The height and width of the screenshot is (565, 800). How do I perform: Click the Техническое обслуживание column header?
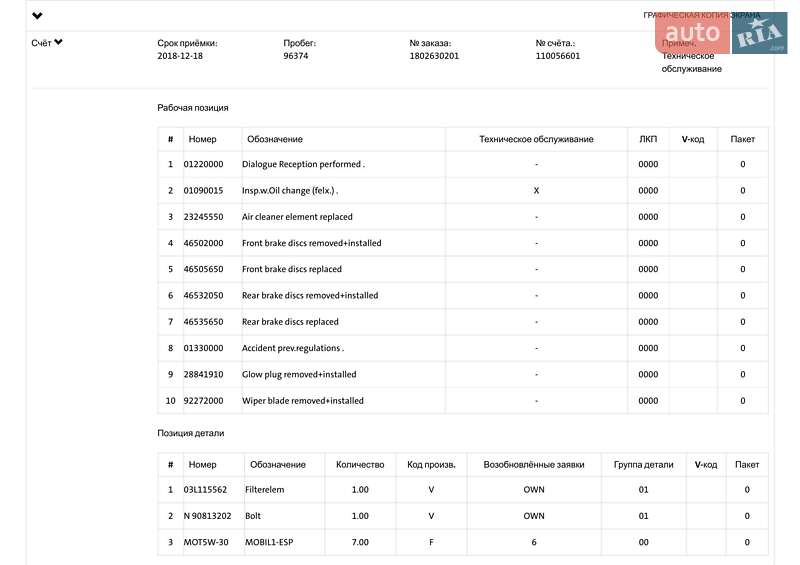click(536, 139)
